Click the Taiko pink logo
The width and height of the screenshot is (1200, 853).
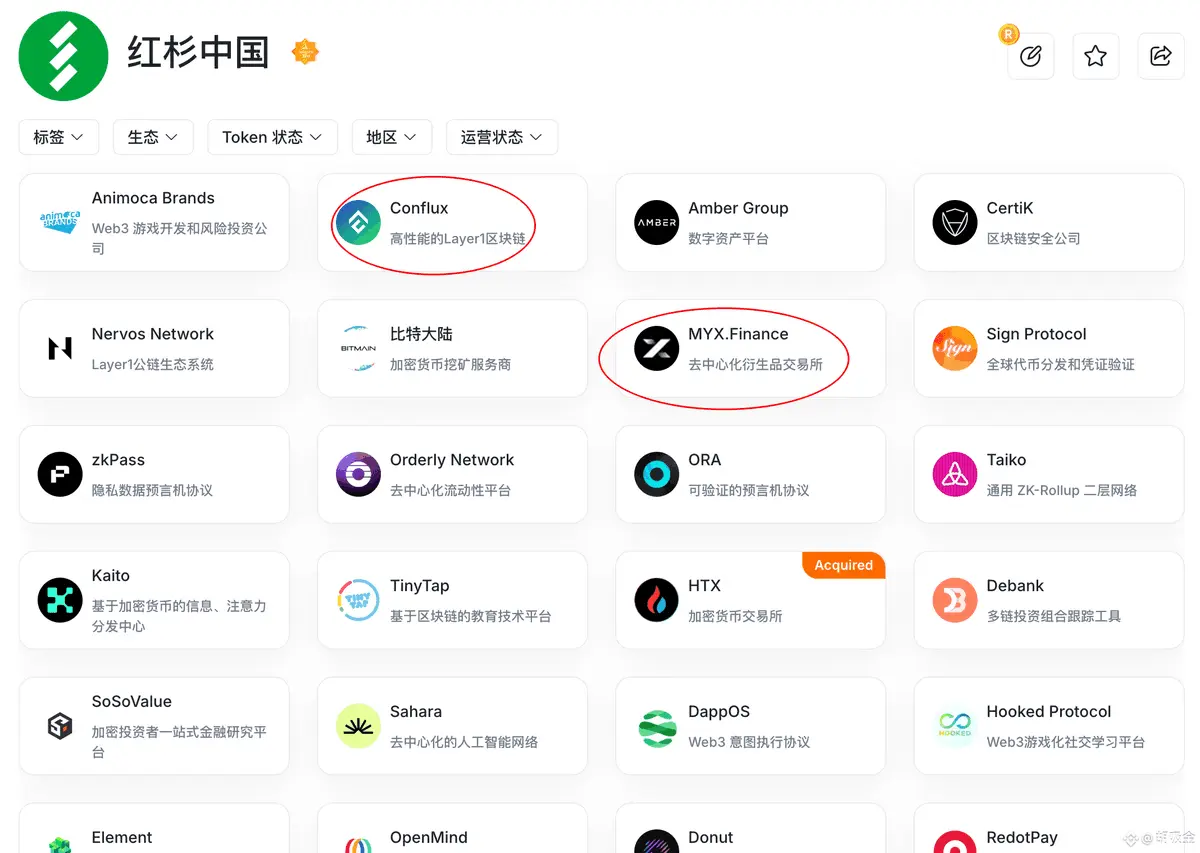pyautogui.click(x=955, y=474)
